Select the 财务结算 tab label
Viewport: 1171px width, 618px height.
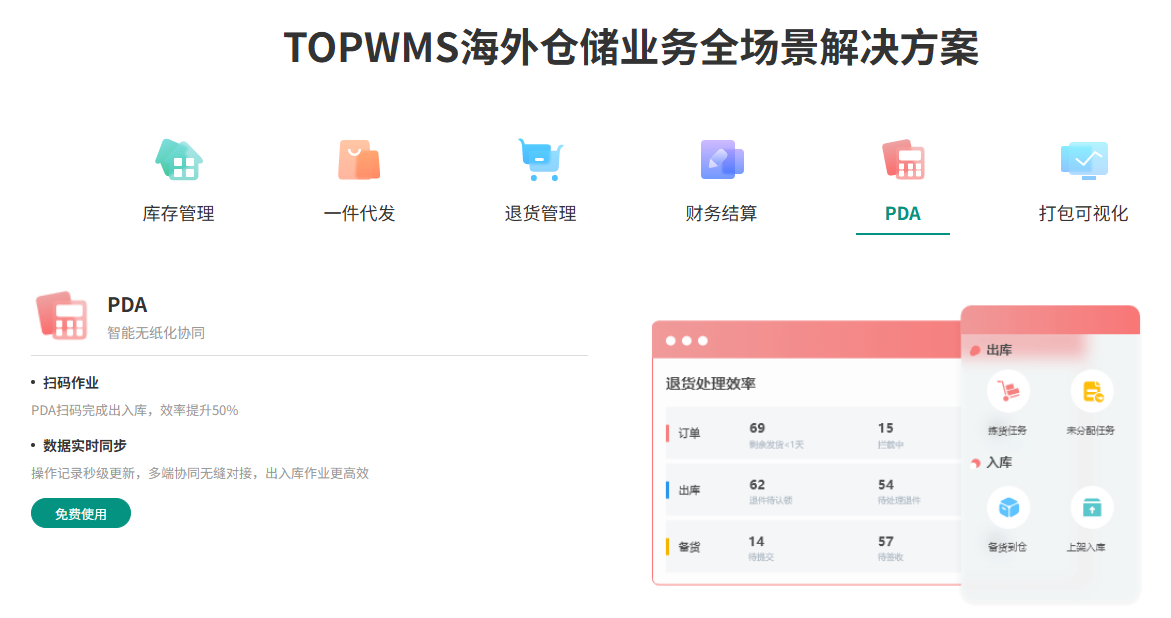click(x=721, y=214)
